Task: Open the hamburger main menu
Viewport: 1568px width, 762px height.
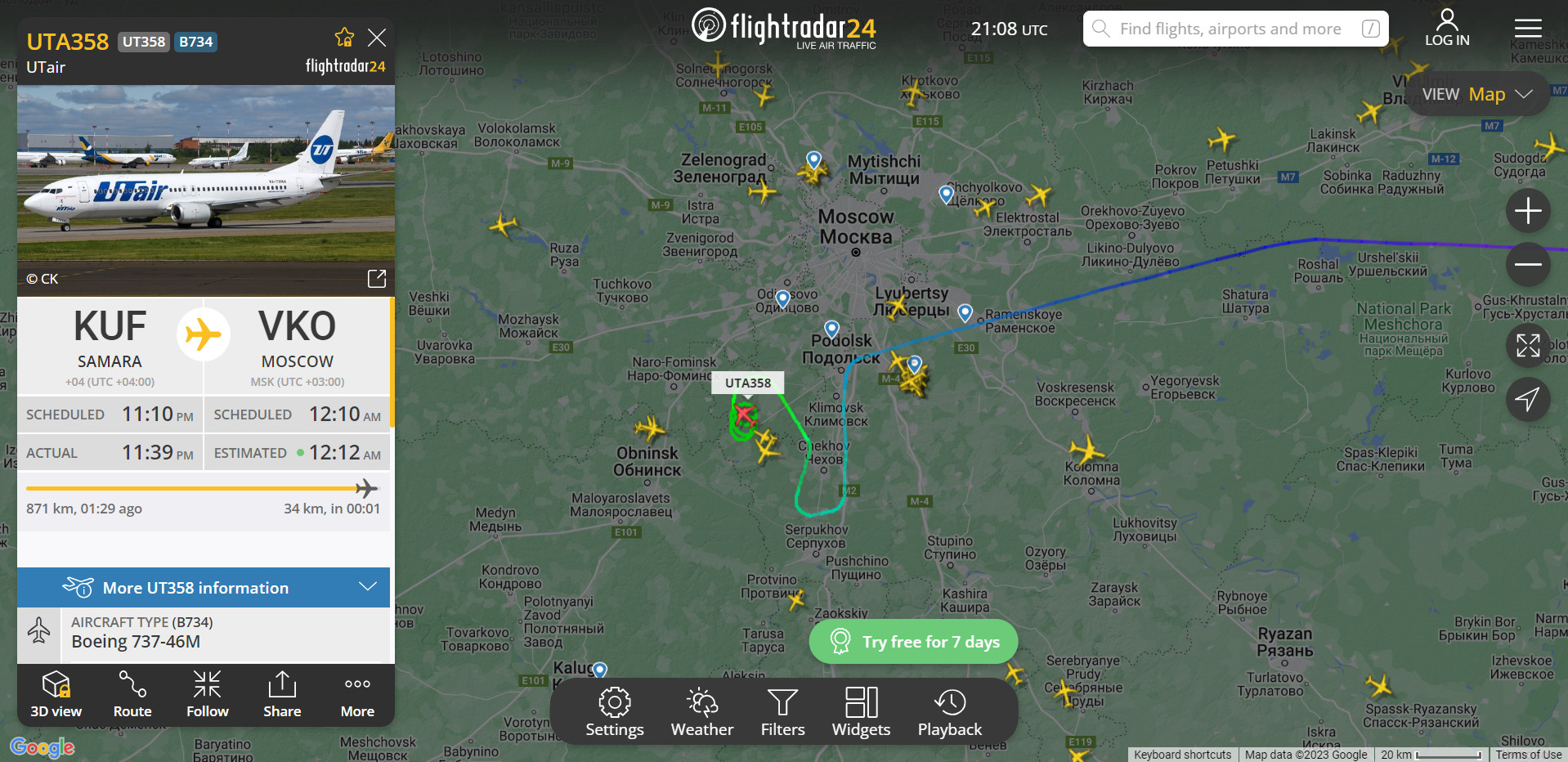Action: point(1527,29)
